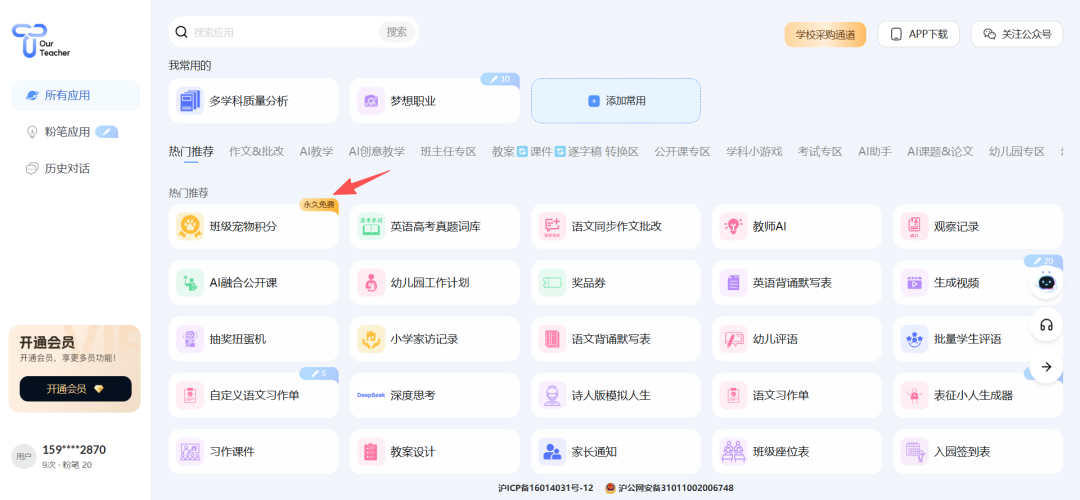The width and height of the screenshot is (1080, 500).
Task: Open 历史对话 in the sidebar
Action: 76,168
